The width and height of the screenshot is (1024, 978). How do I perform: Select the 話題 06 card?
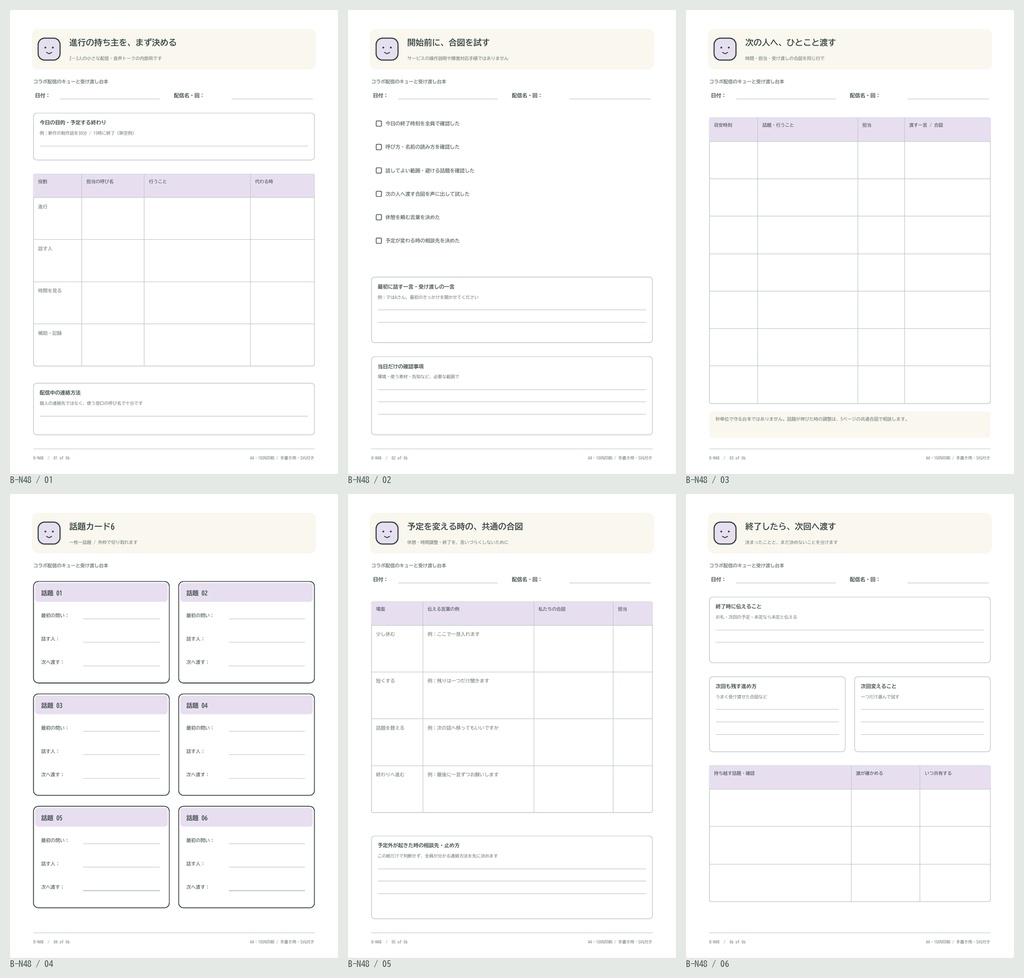coord(247,857)
